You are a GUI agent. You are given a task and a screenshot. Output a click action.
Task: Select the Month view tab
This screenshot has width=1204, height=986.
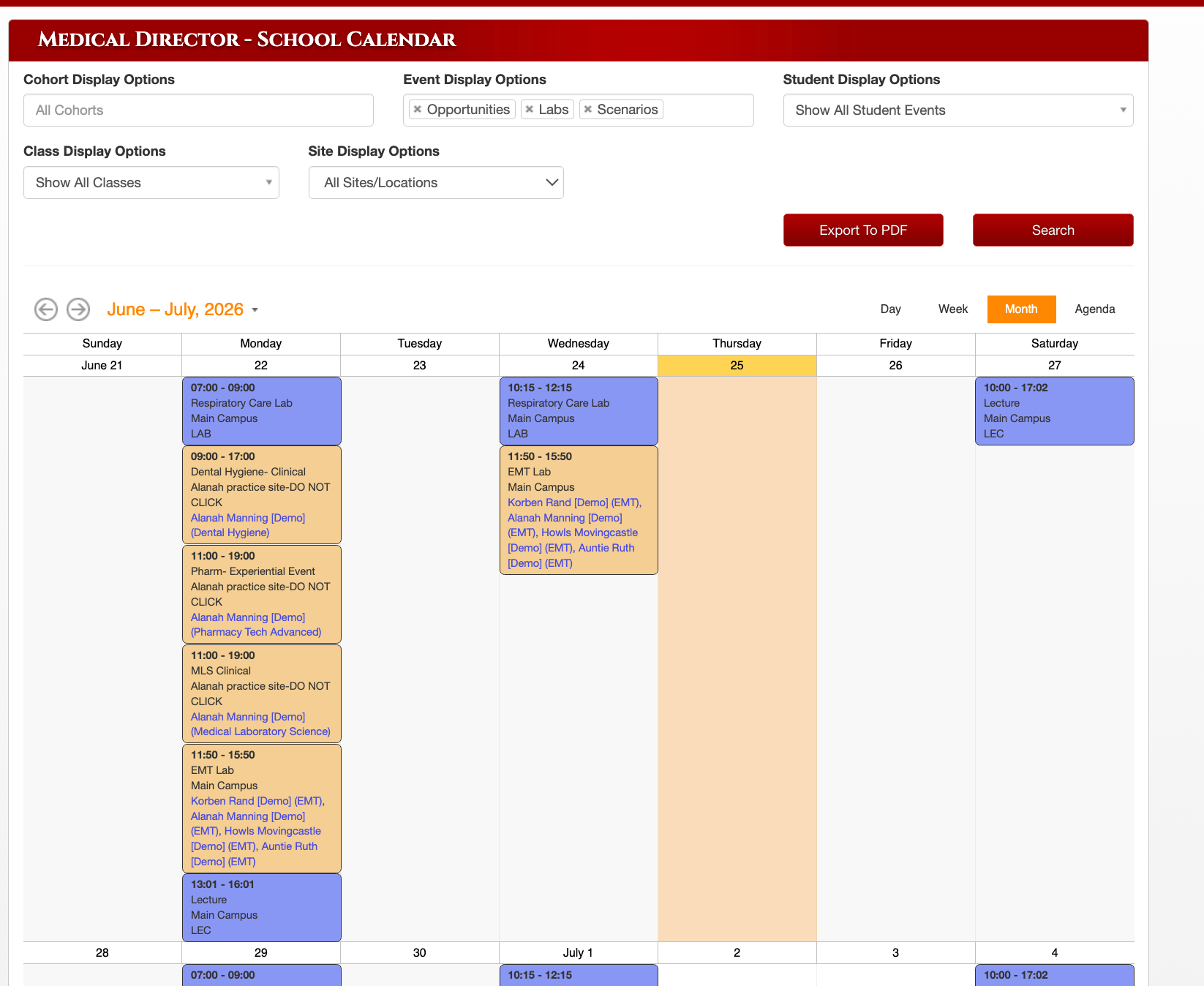(1021, 309)
